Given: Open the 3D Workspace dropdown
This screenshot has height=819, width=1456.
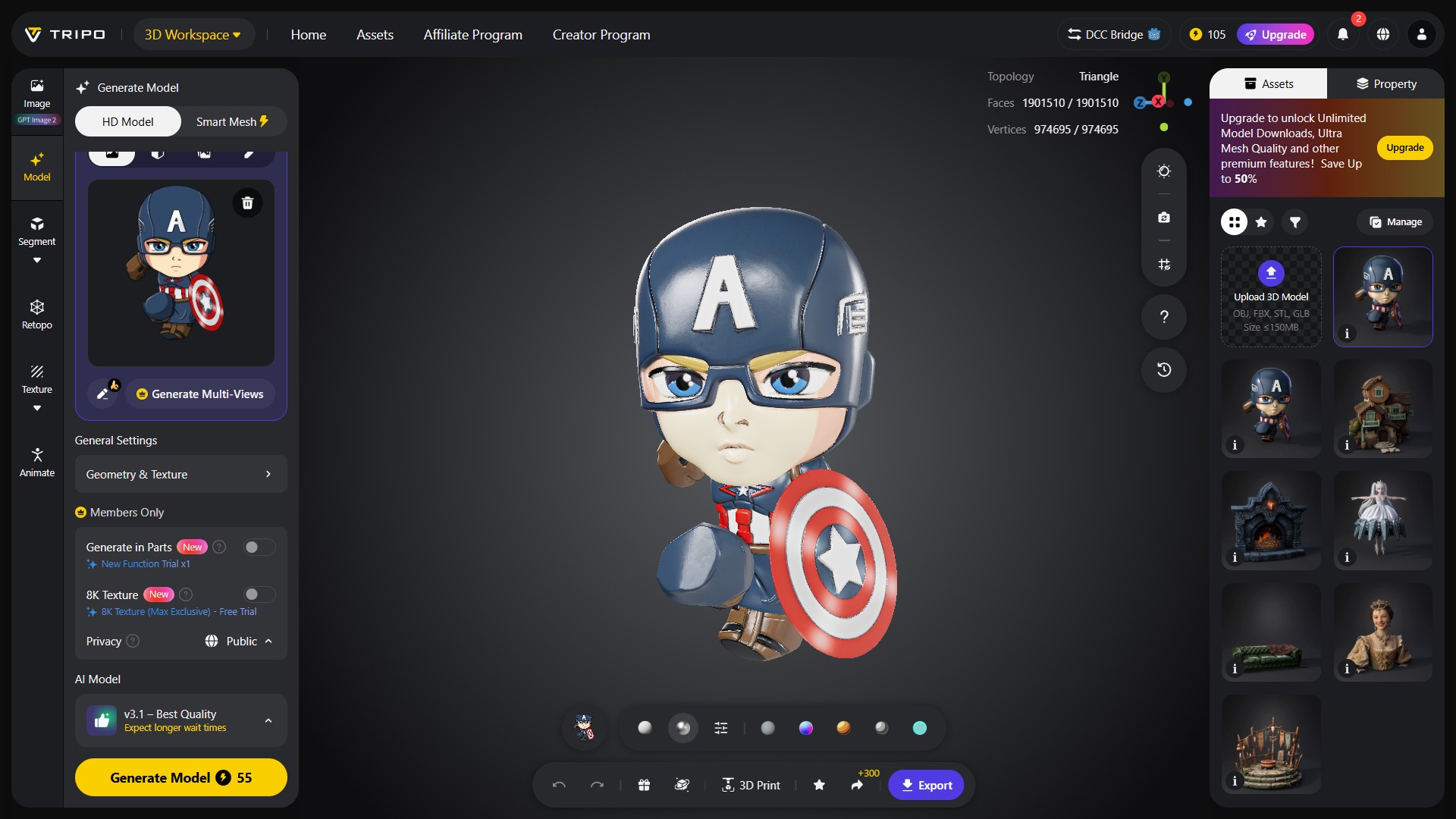Looking at the screenshot, I should click(x=193, y=34).
